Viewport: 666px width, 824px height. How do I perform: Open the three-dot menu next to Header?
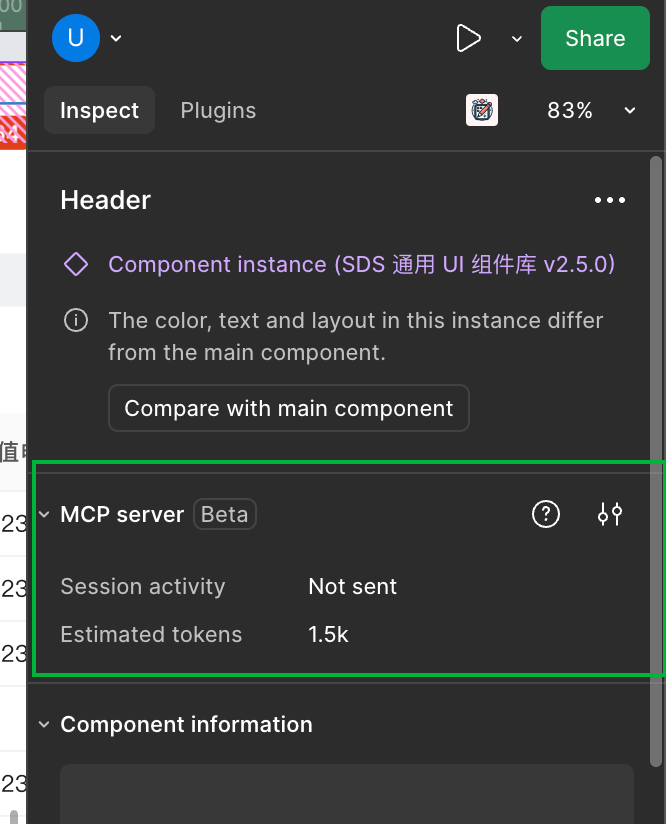[x=610, y=200]
